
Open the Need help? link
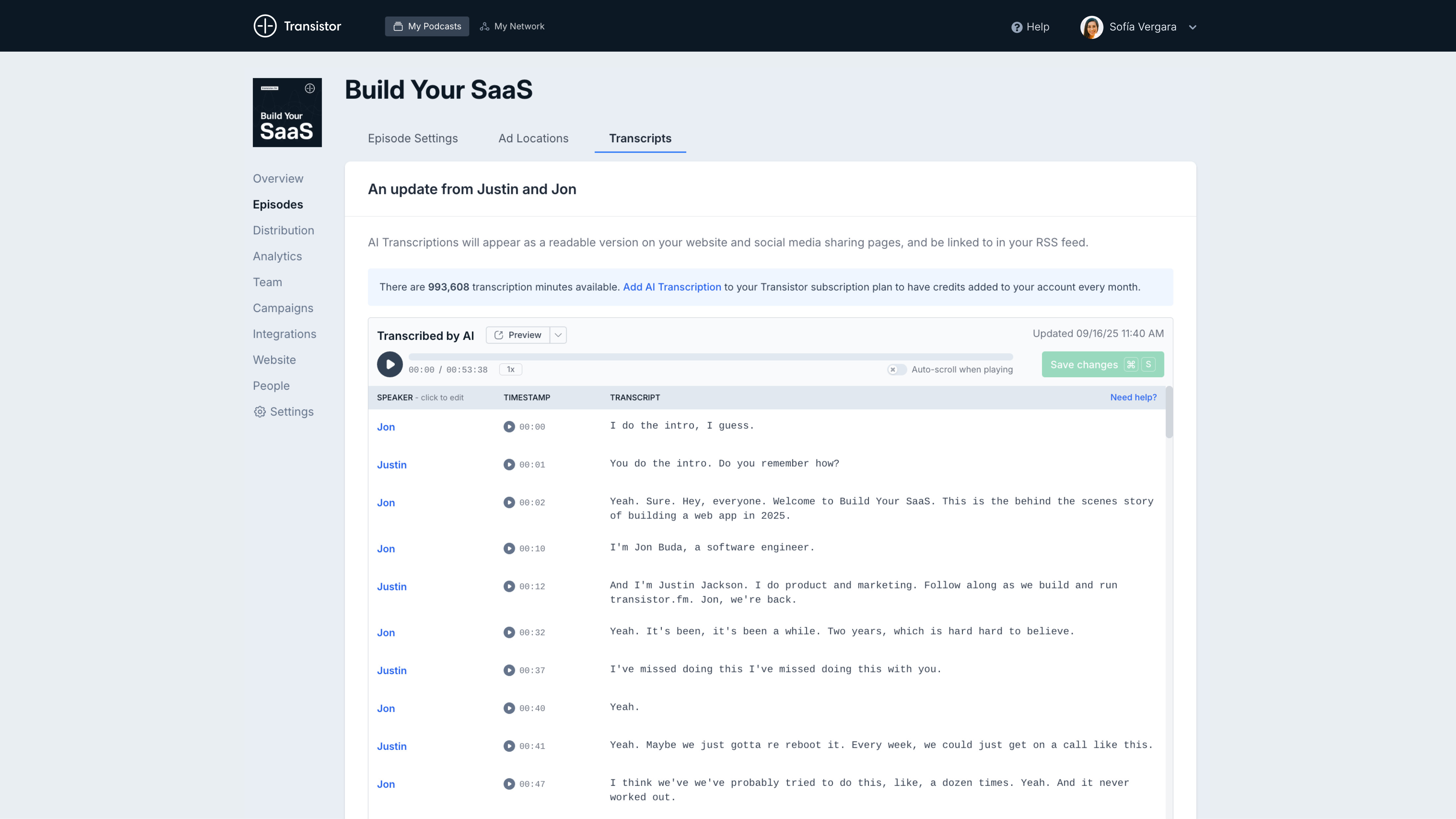(1133, 397)
